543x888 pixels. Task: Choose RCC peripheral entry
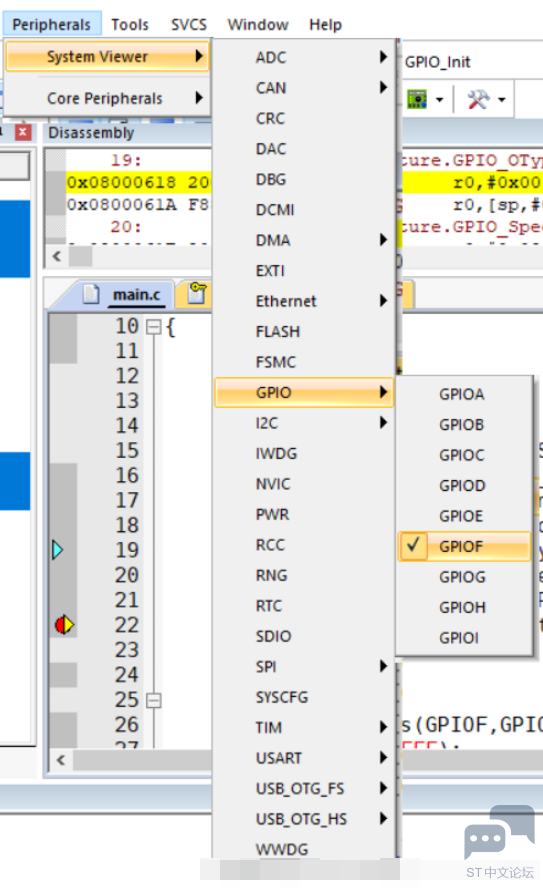304,545
